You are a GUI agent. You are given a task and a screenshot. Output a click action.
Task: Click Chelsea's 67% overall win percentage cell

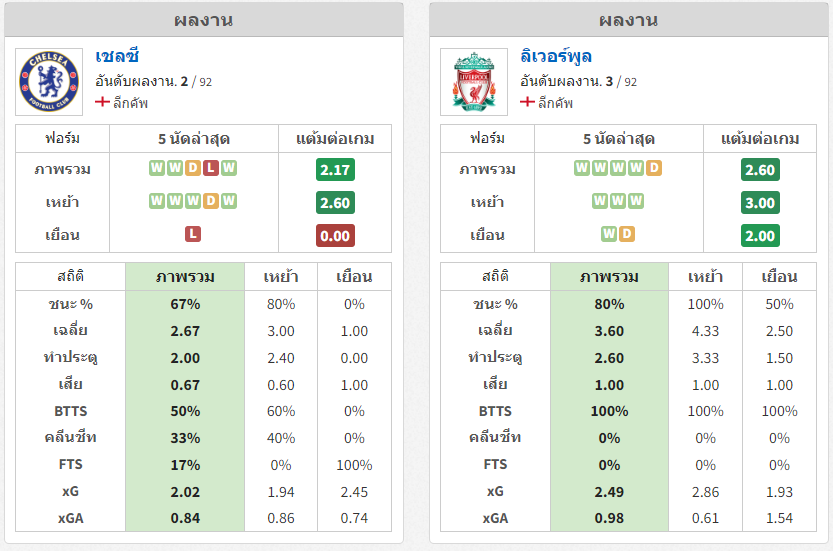185,304
